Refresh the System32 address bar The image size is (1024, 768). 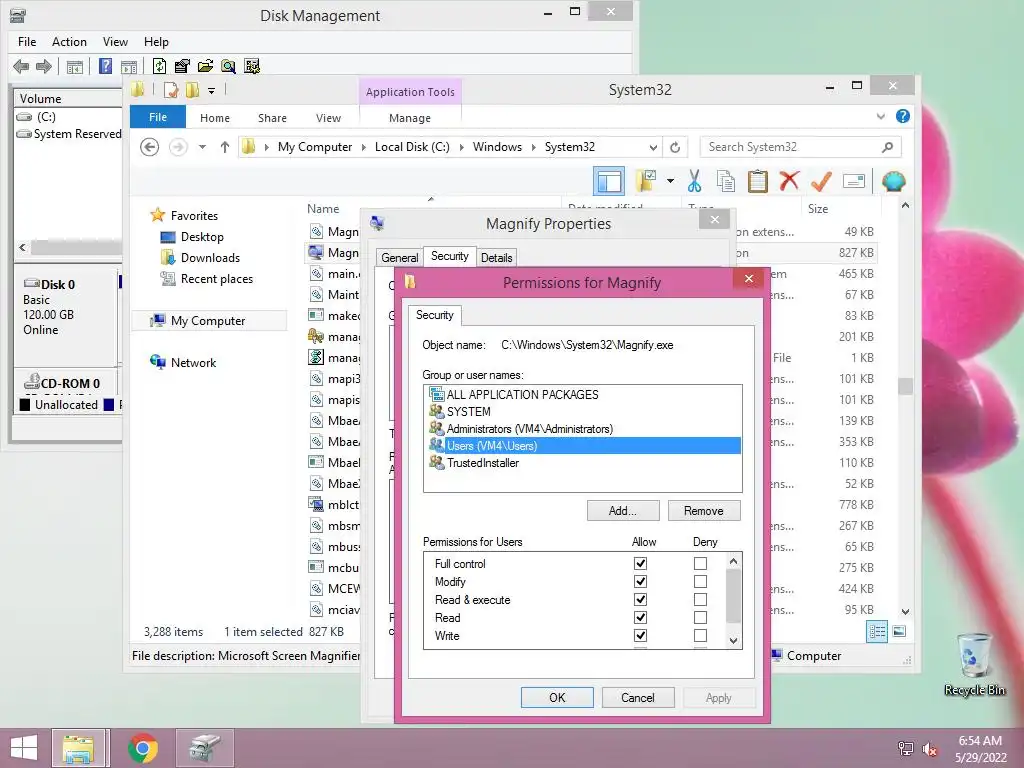coord(675,147)
